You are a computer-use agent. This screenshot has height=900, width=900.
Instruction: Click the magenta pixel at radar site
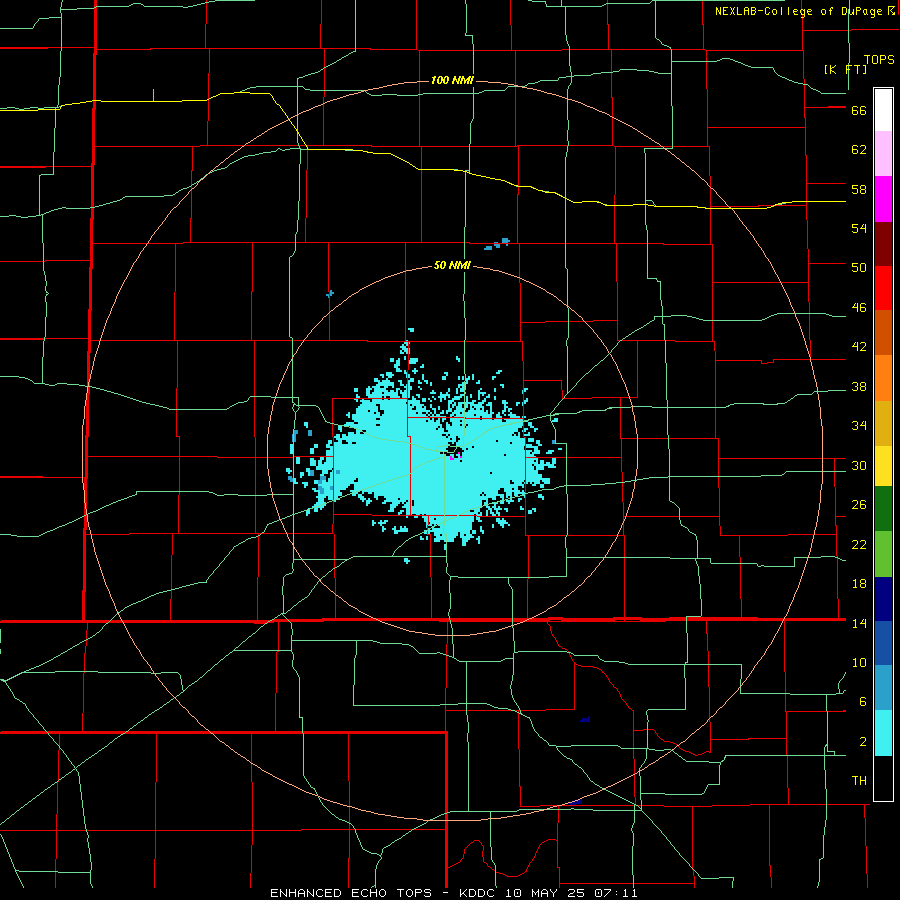452,457
